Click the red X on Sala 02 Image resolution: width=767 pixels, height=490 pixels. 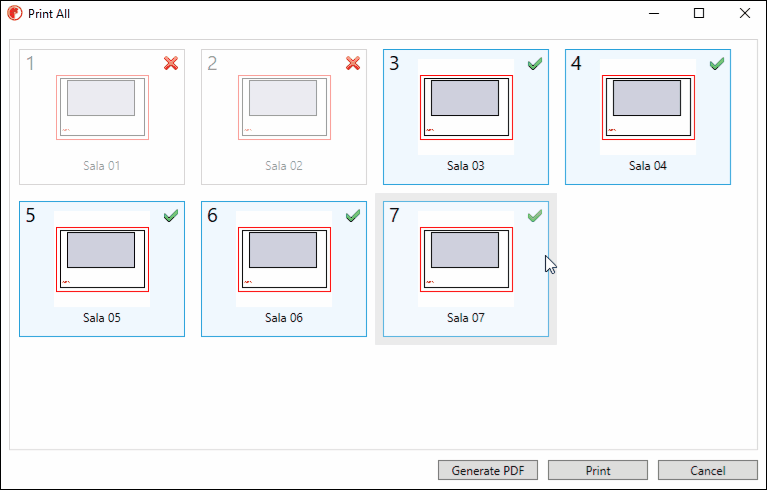pyautogui.click(x=353, y=63)
